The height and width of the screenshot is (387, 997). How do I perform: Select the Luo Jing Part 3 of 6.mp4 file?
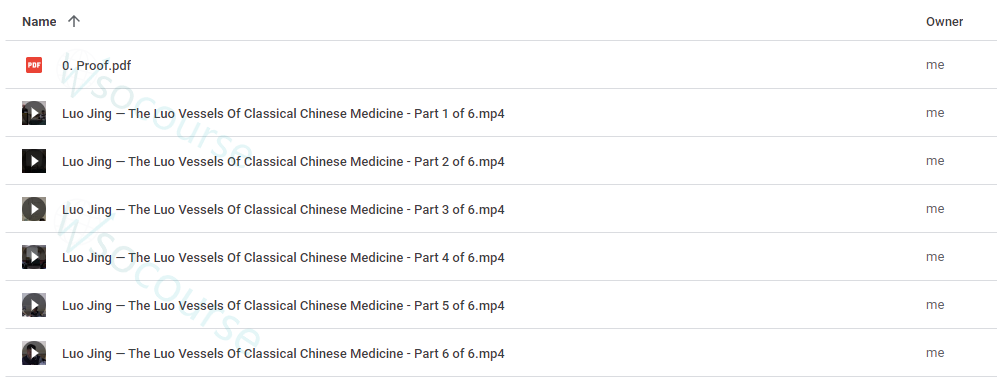click(284, 210)
